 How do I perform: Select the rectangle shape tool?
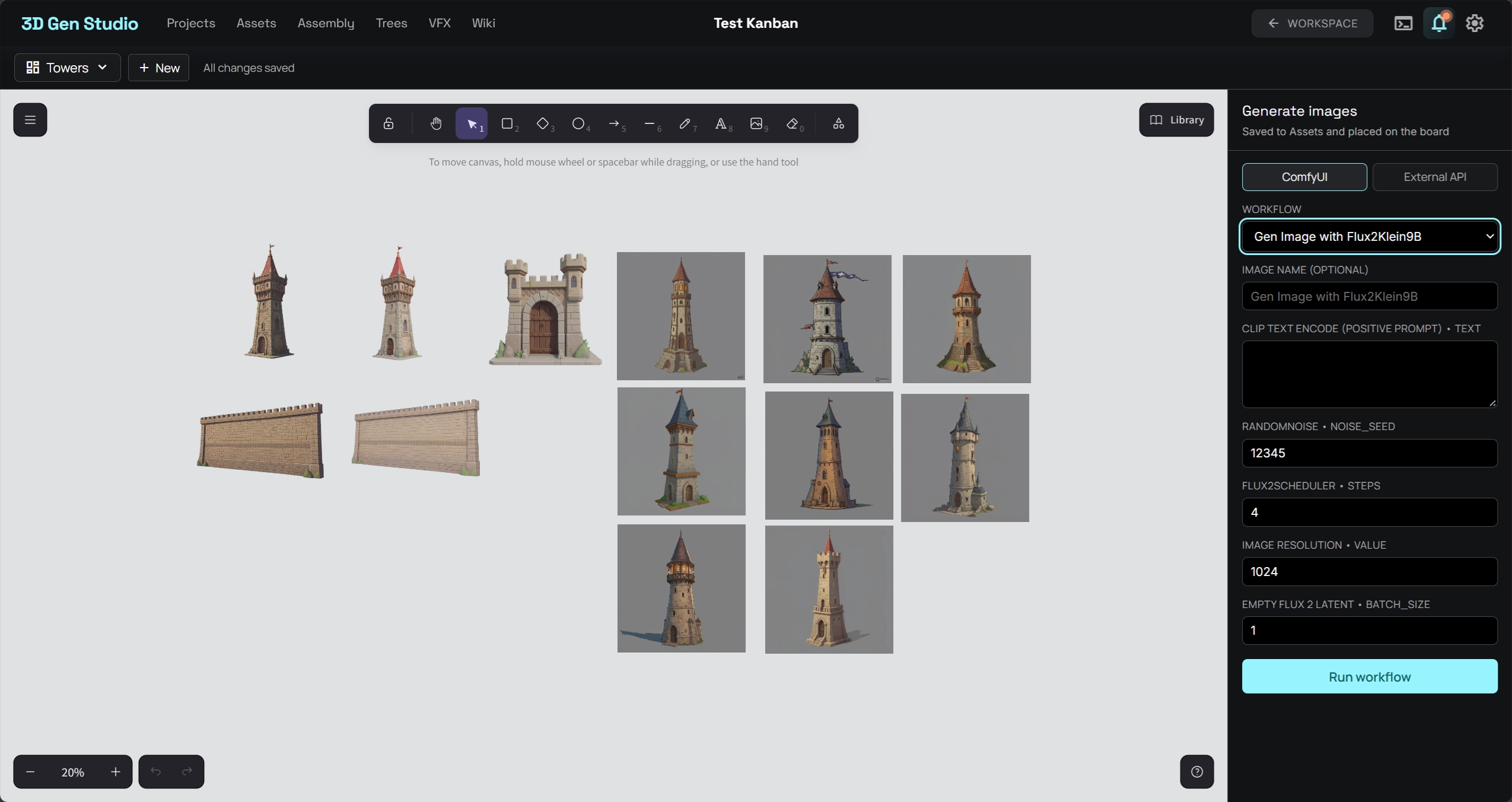coord(507,123)
